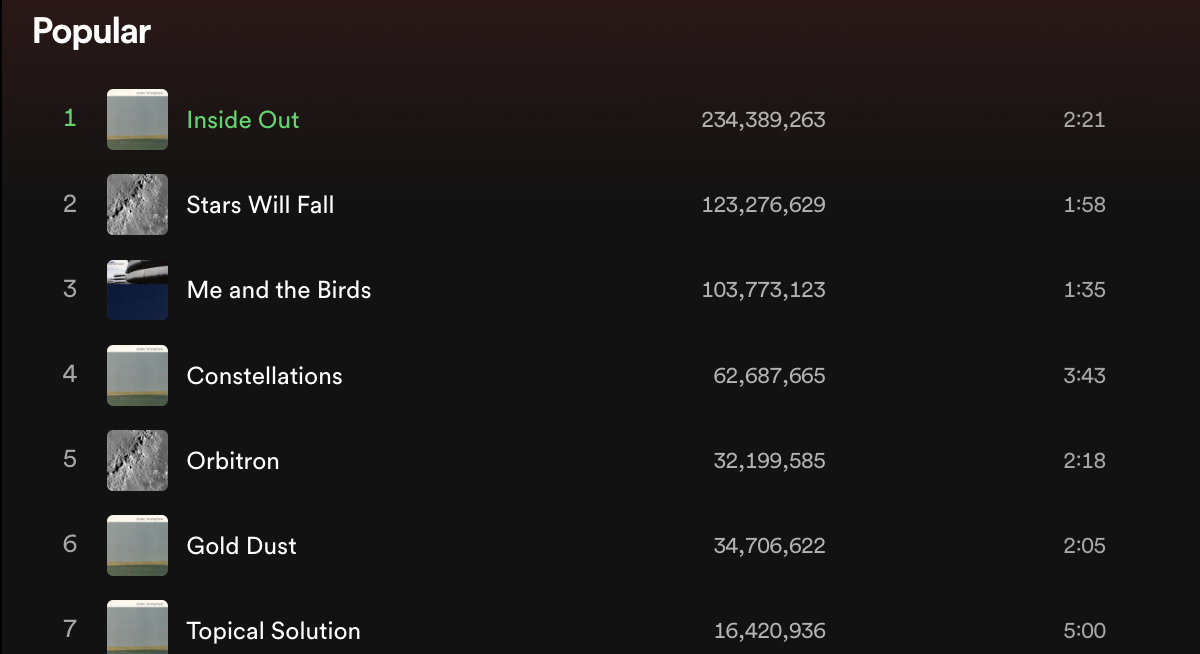Click the Popular section heading
The image size is (1200, 654).
coord(91,32)
